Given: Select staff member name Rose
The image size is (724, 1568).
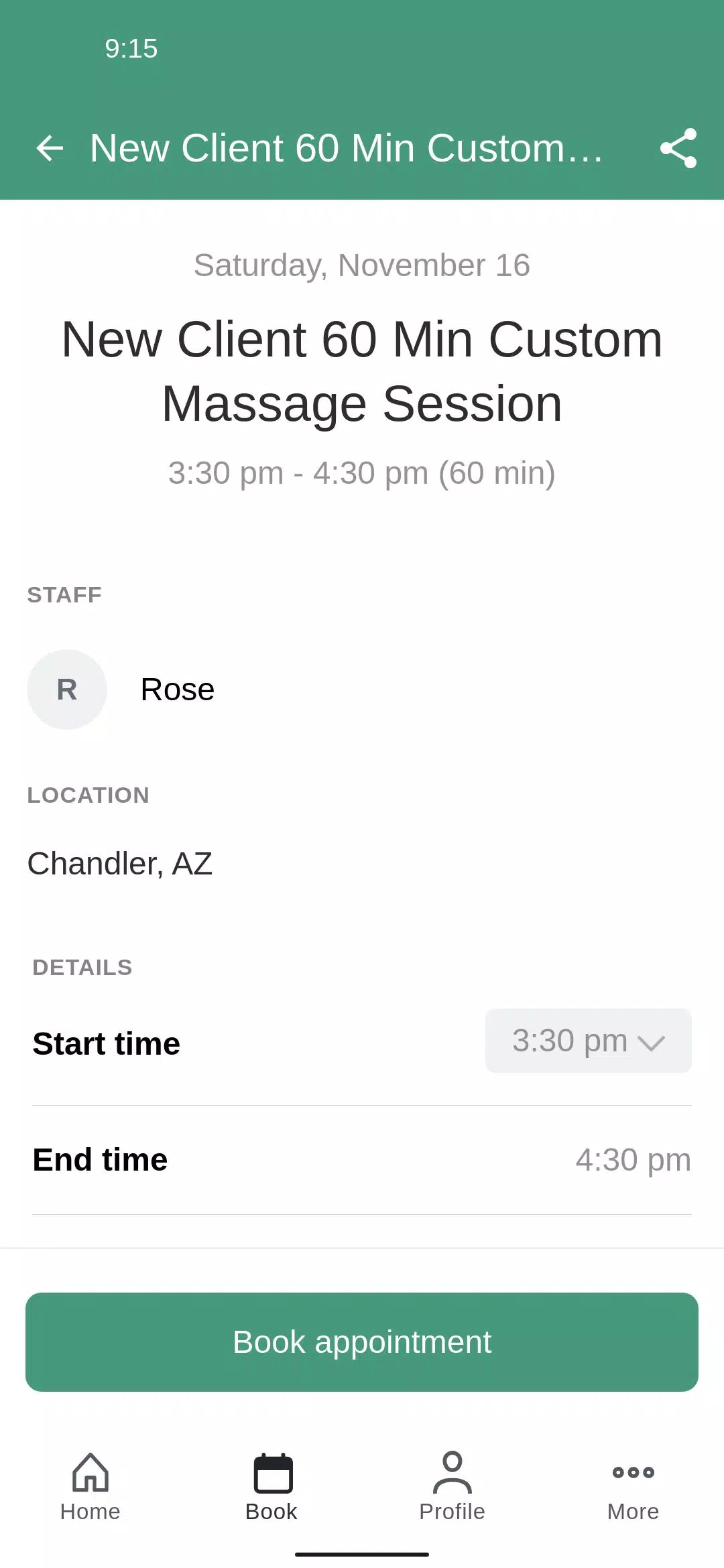Looking at the screenshot, I should point(178,690).
